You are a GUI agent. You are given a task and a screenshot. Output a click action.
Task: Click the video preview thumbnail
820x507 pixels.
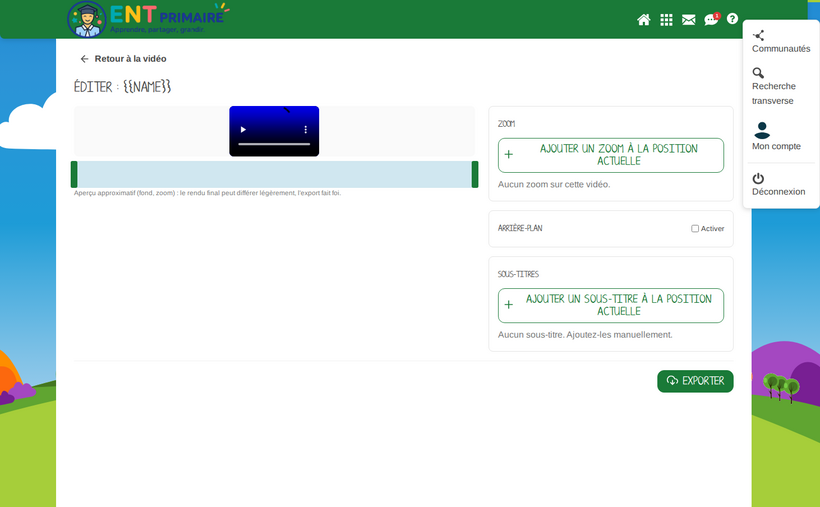point(274,131)
